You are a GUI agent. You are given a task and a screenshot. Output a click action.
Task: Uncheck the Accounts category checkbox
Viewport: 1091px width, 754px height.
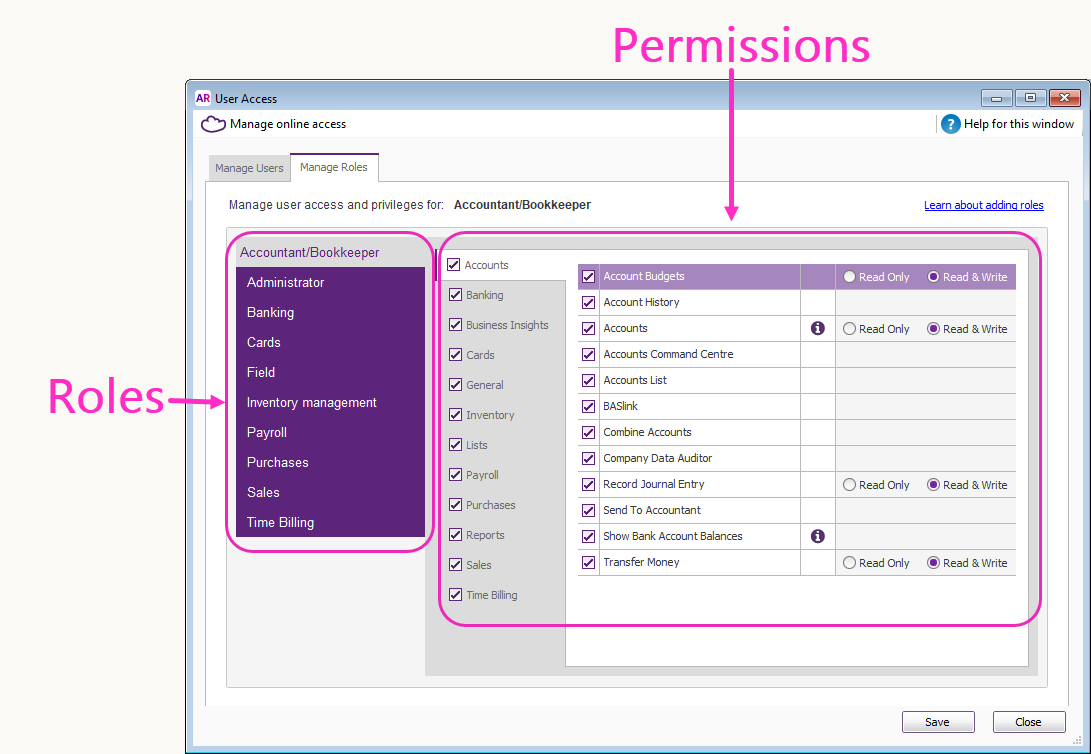click(454, 265)
